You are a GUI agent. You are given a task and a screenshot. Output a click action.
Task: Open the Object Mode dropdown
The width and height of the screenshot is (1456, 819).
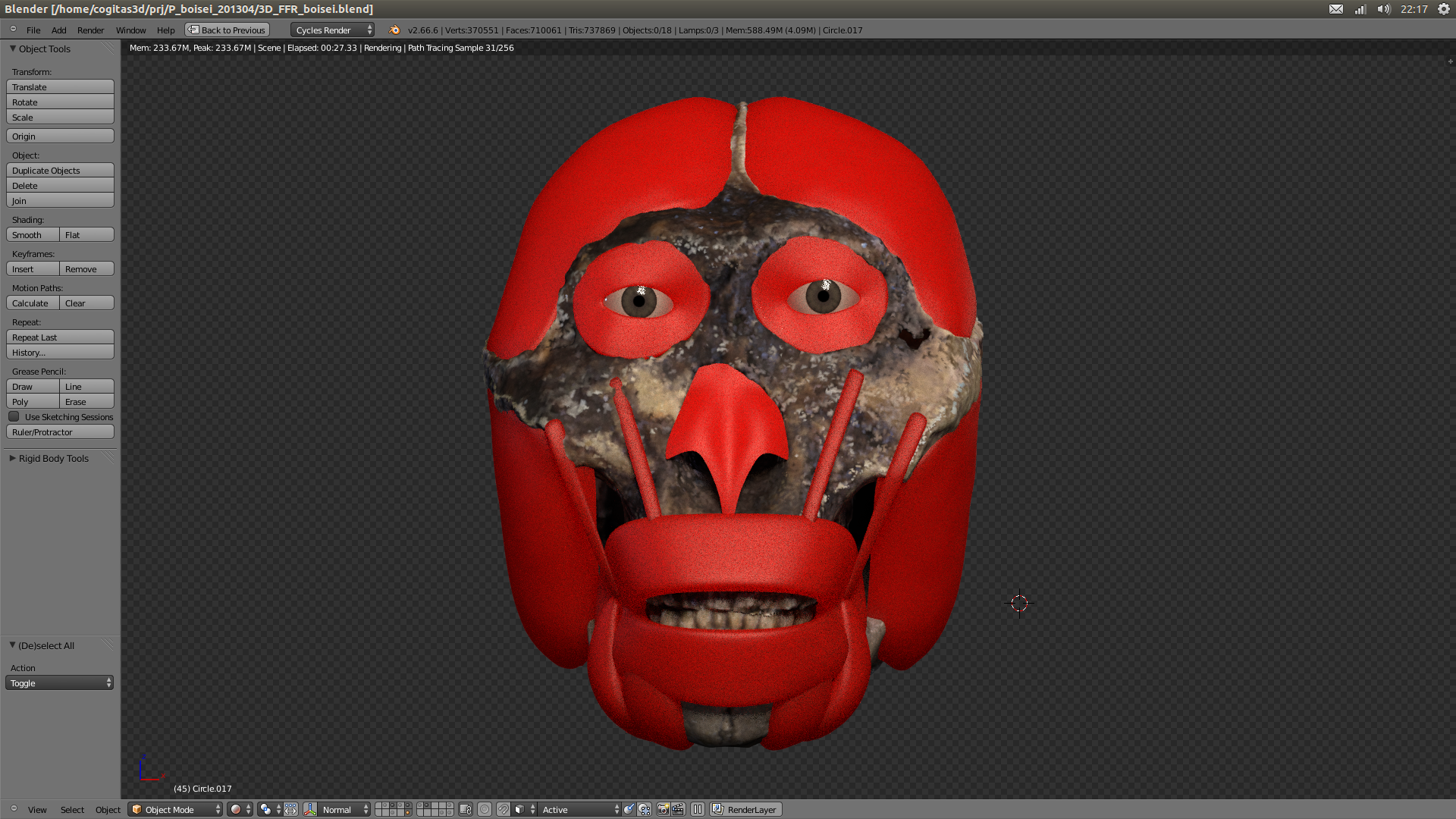coord(175,809)
